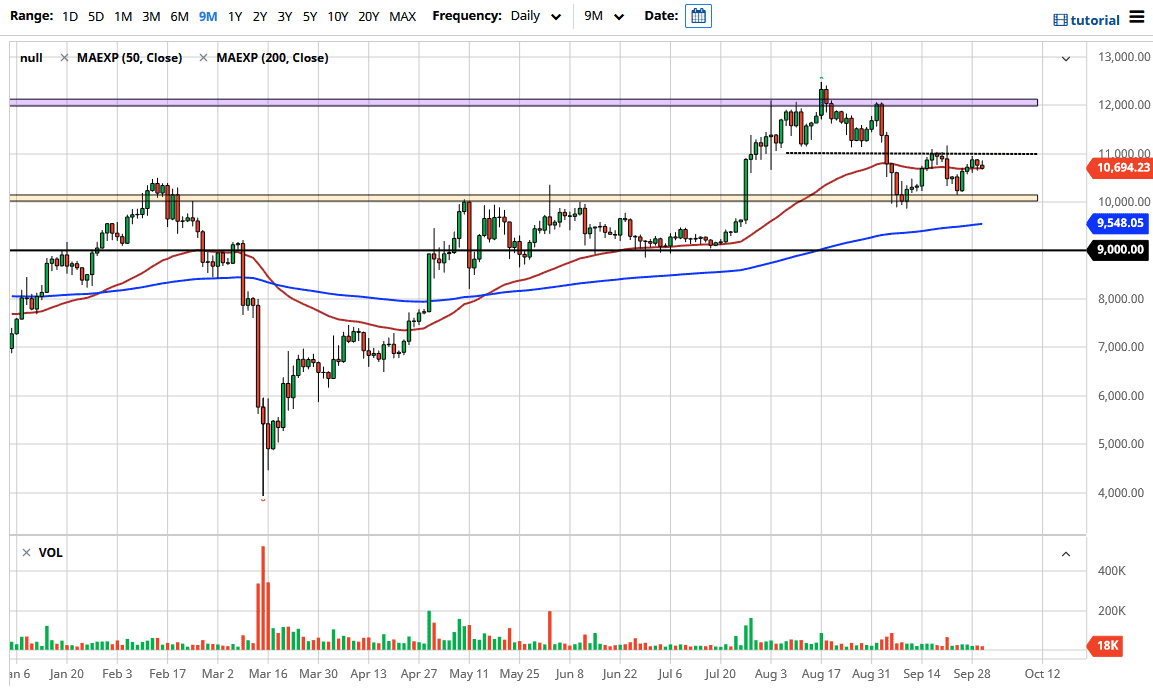Open the 9M period dropdown
The height and width of the screenshot is (689, 1153).
[x=604, y=16]
